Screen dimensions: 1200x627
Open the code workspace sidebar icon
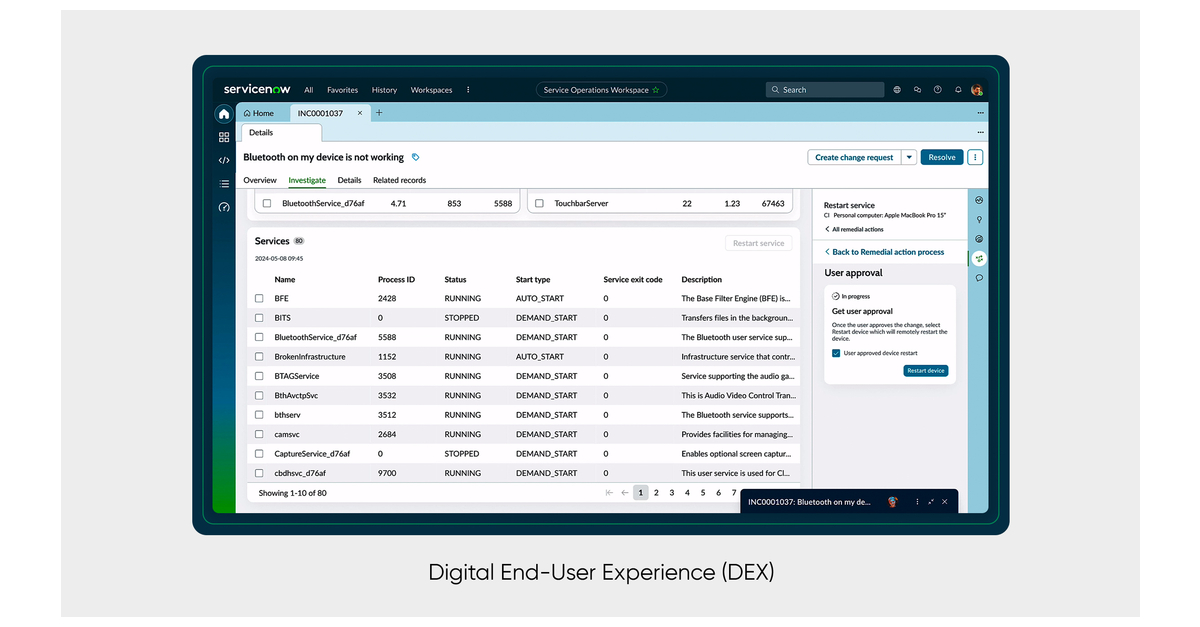click(x=224, y=160)
